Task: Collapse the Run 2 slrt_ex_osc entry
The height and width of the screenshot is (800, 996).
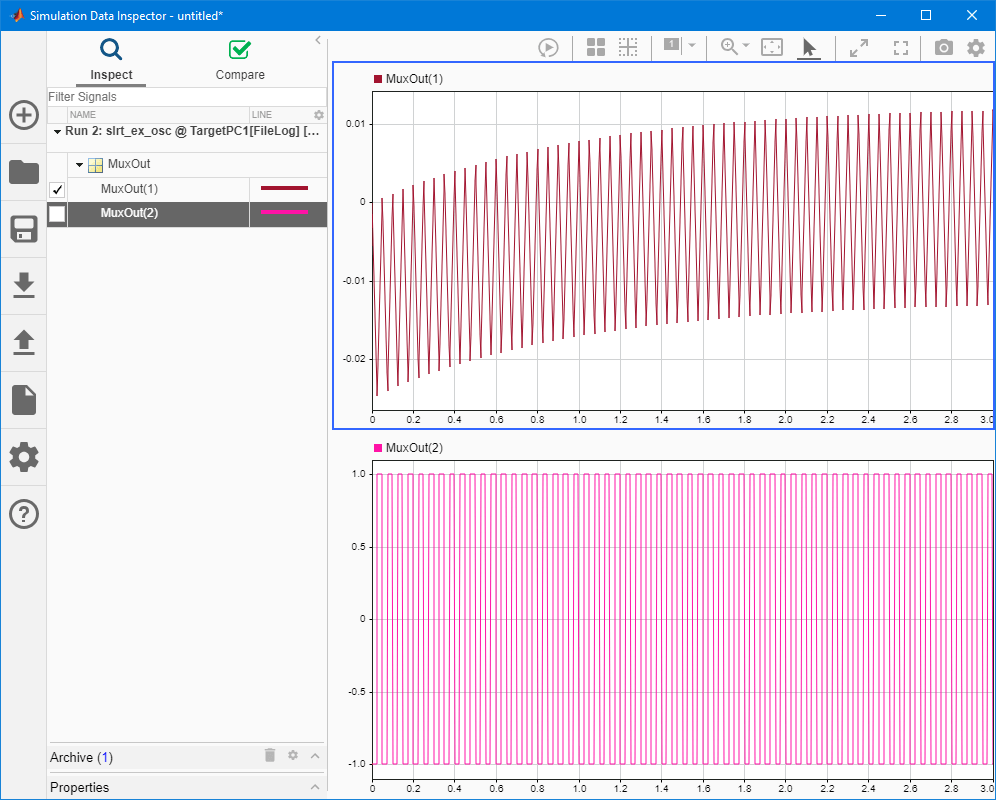Action: pos(57,131)
